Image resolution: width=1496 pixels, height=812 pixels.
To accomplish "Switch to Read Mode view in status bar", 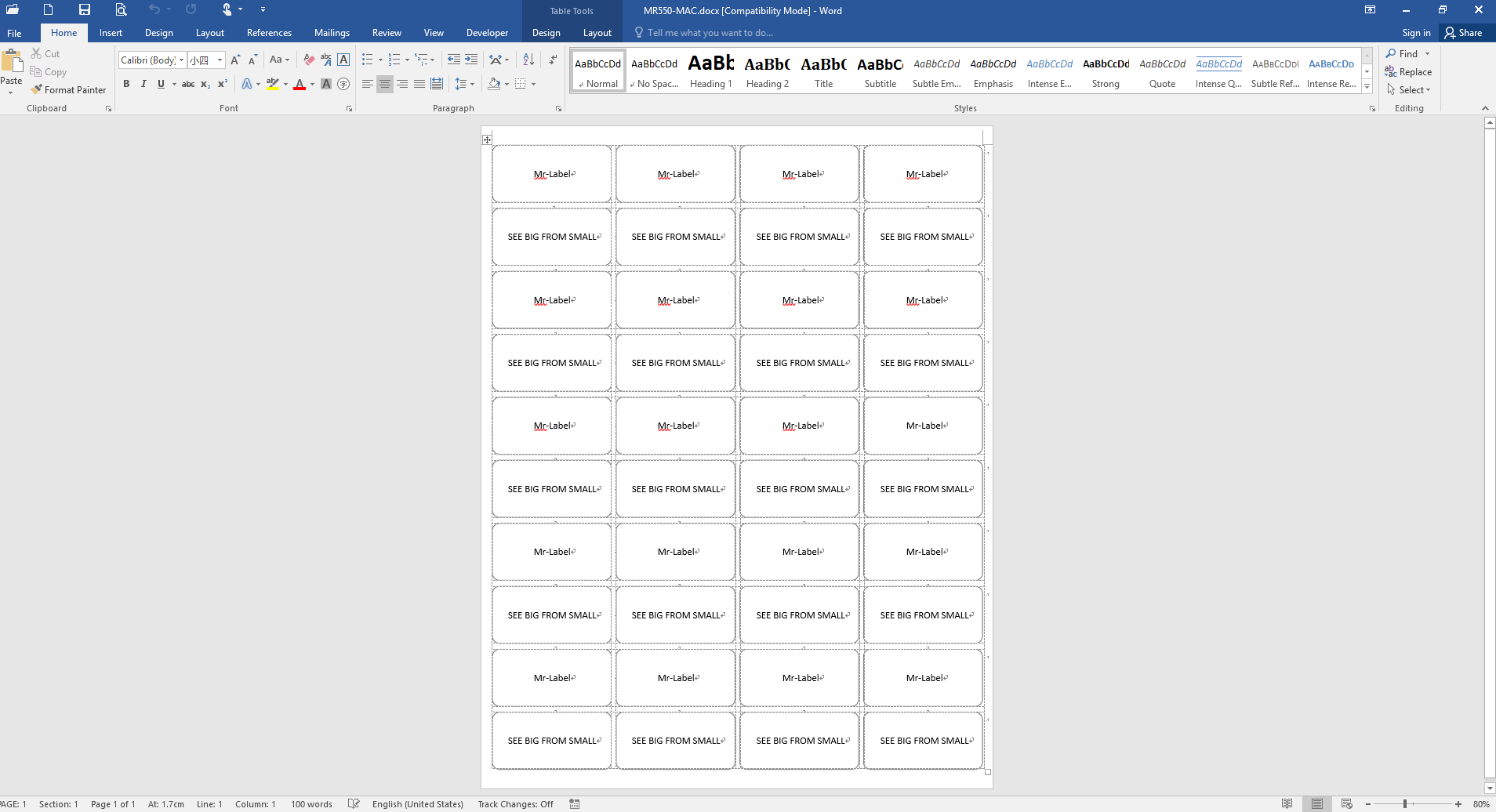I will [x=1287, y=804].
